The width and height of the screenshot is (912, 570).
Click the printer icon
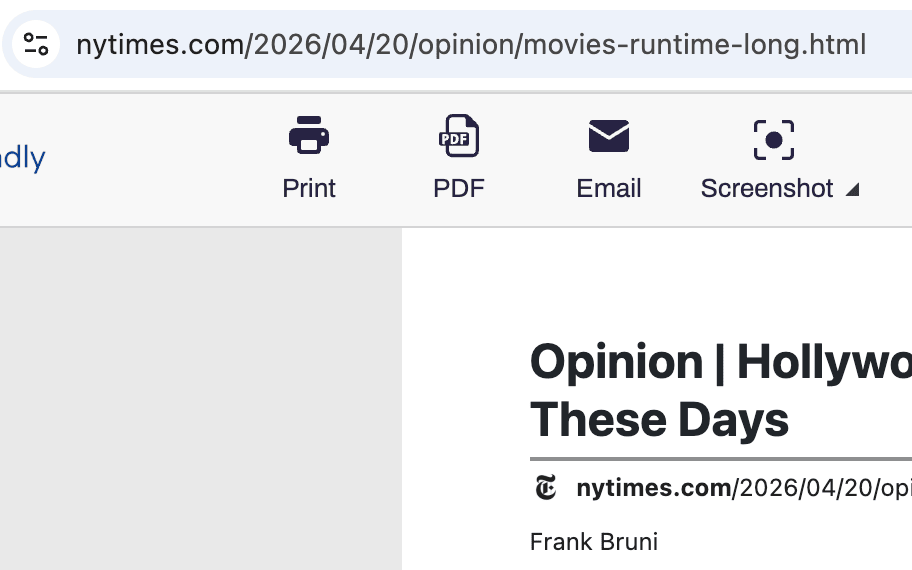tap(309, 136)
